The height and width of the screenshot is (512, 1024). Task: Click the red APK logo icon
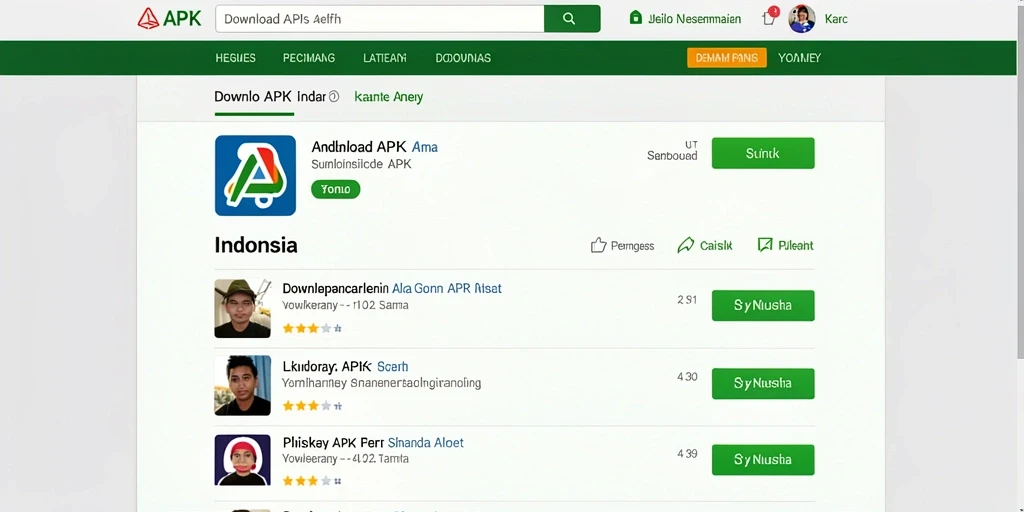pos(148,18)
